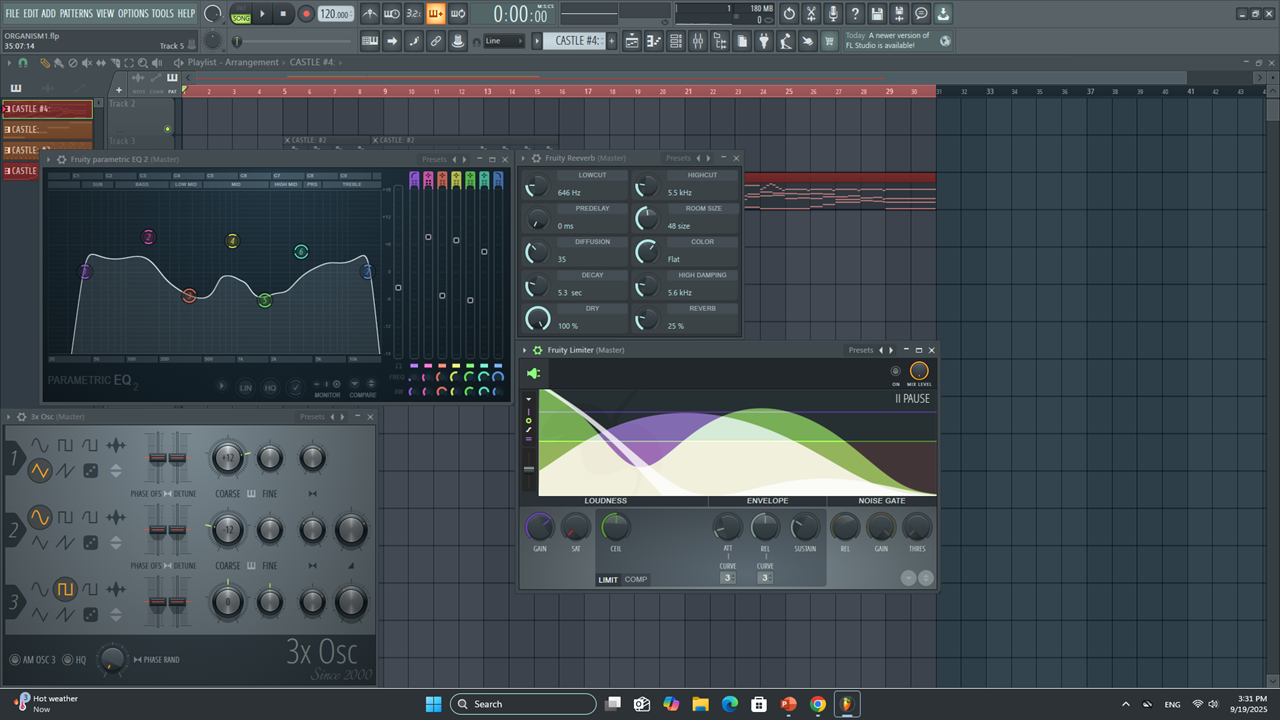
Task: Select square wave shape for oscillator 2
Action: pyautogui.click(x=65, y=517)
